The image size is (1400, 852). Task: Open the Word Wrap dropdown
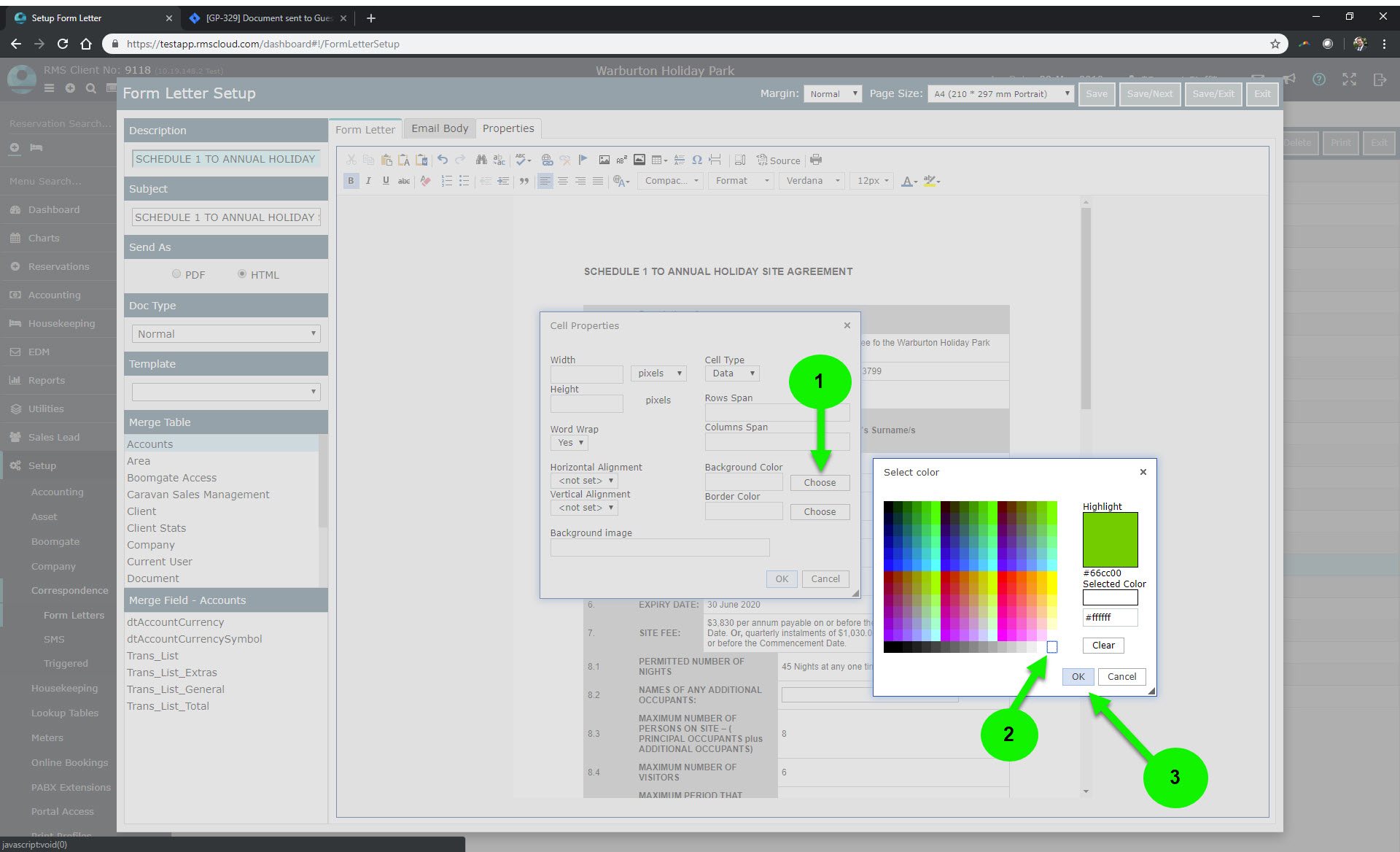pyautogui.click(x=568, y=442)
